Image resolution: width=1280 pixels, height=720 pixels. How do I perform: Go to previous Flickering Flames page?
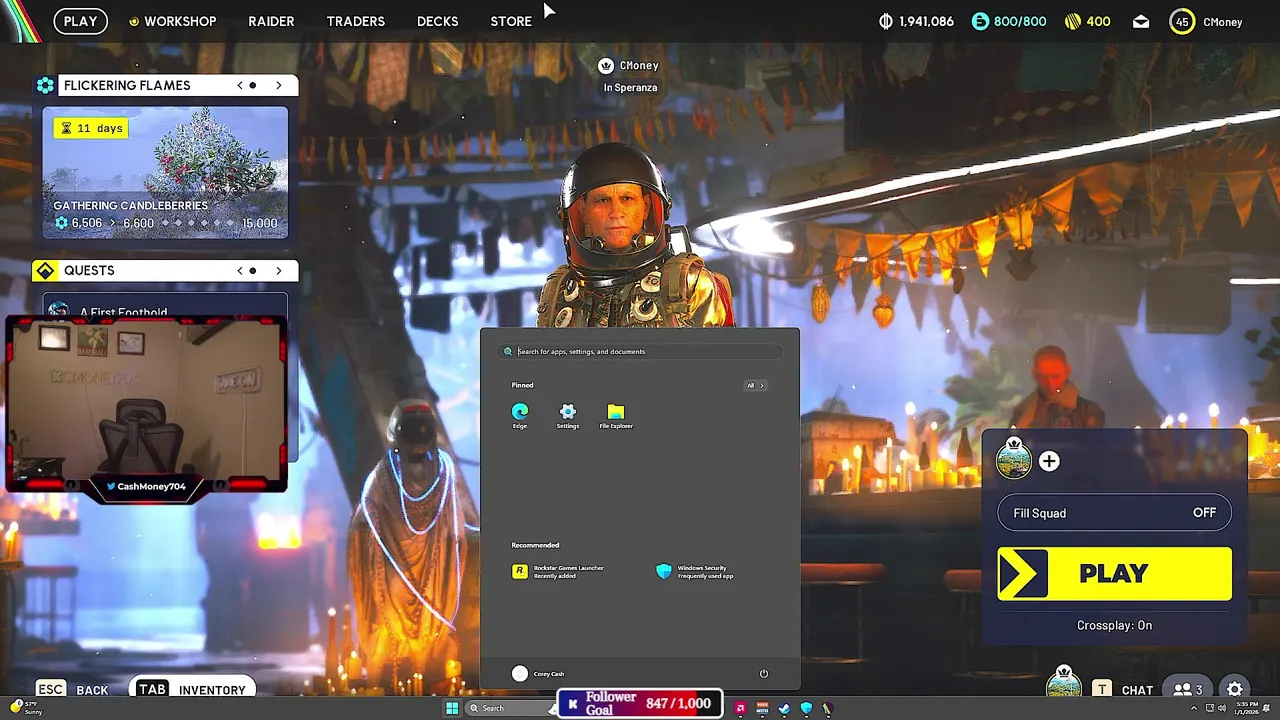point(240,85)
